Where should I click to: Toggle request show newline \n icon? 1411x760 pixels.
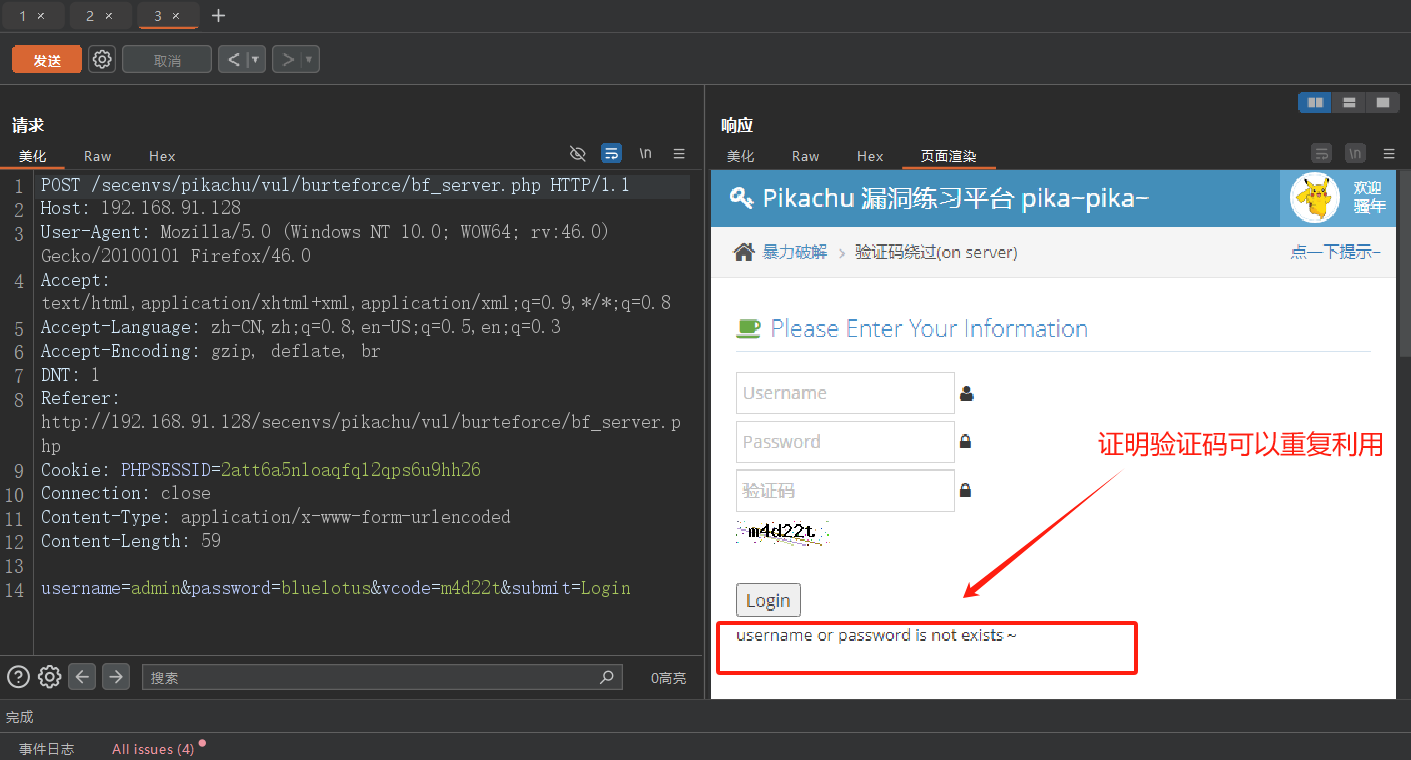click(646, 153)
